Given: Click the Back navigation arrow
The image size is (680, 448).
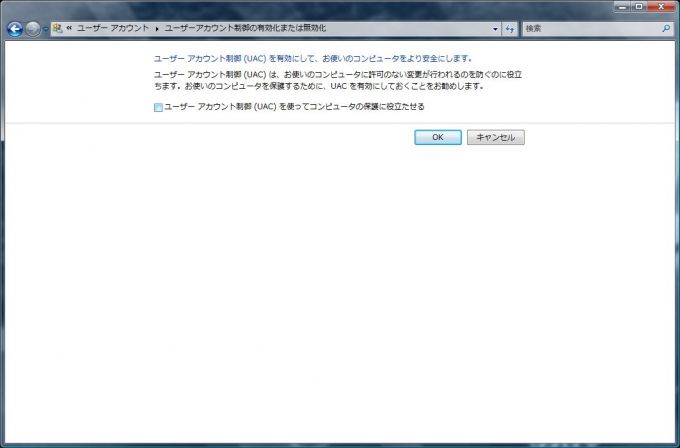Looking at the screenshot, I should tap(15, 29).
